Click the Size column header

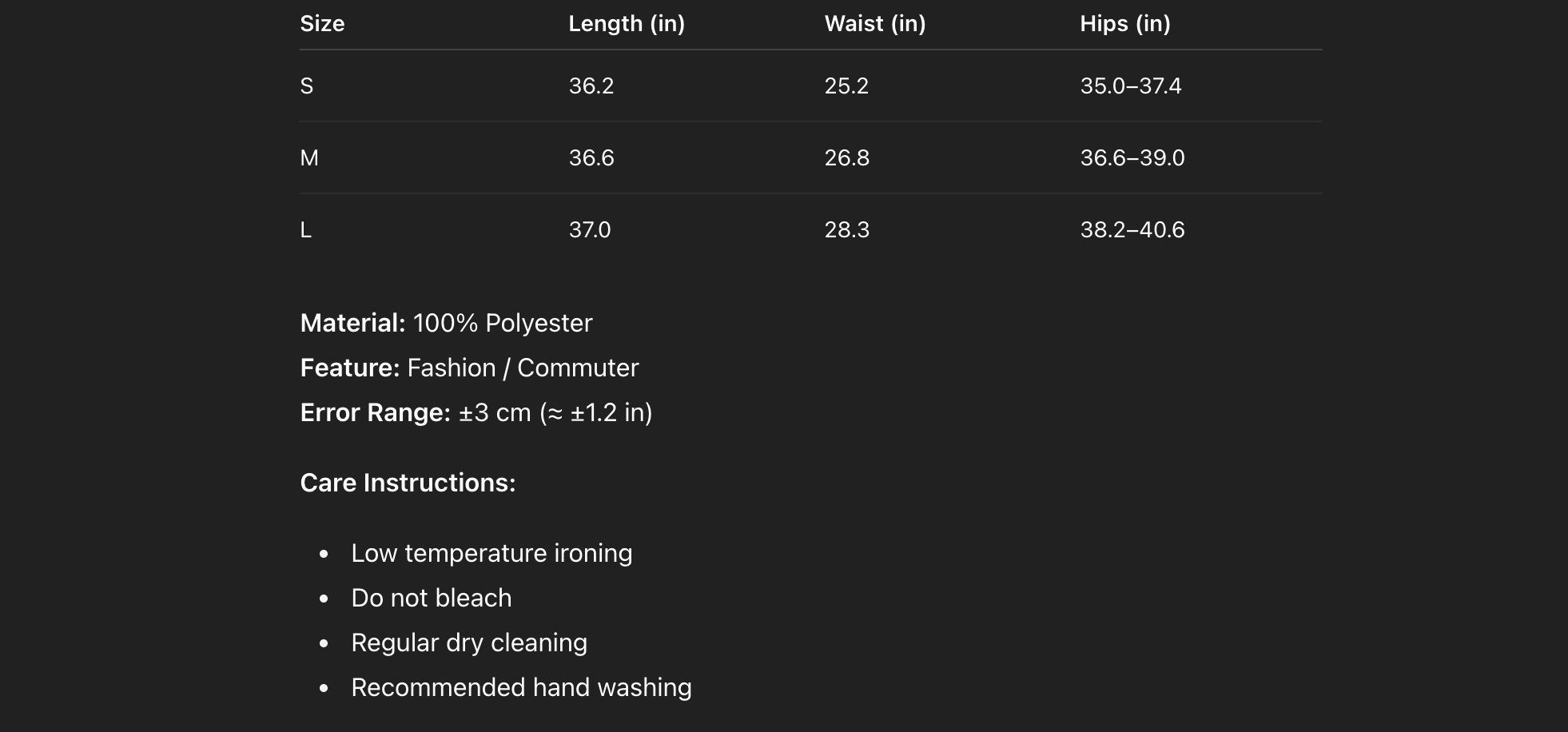tap(322, 24)
